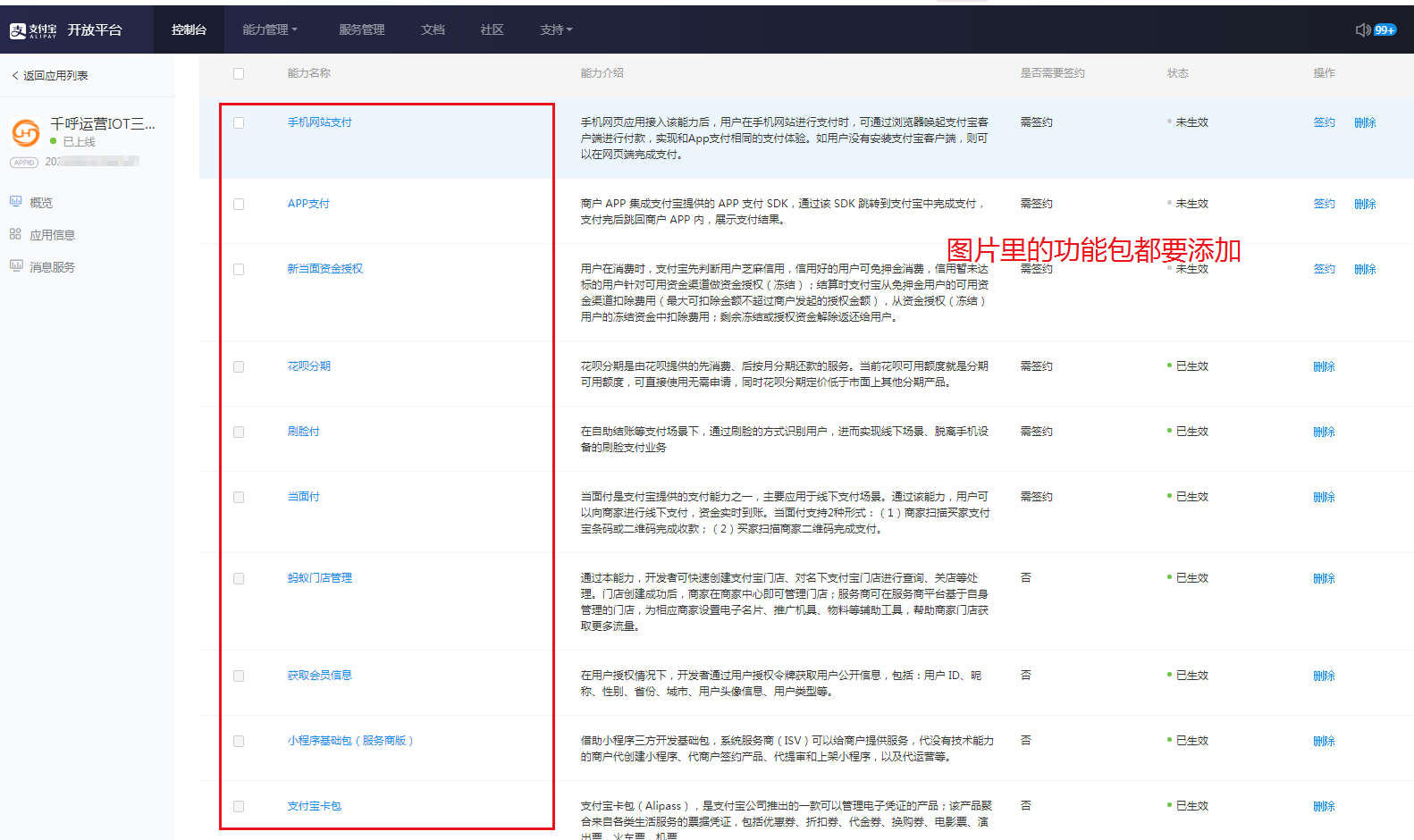
Task: Check the 新当面资金授权 checkbox
Action: point(239,269)
